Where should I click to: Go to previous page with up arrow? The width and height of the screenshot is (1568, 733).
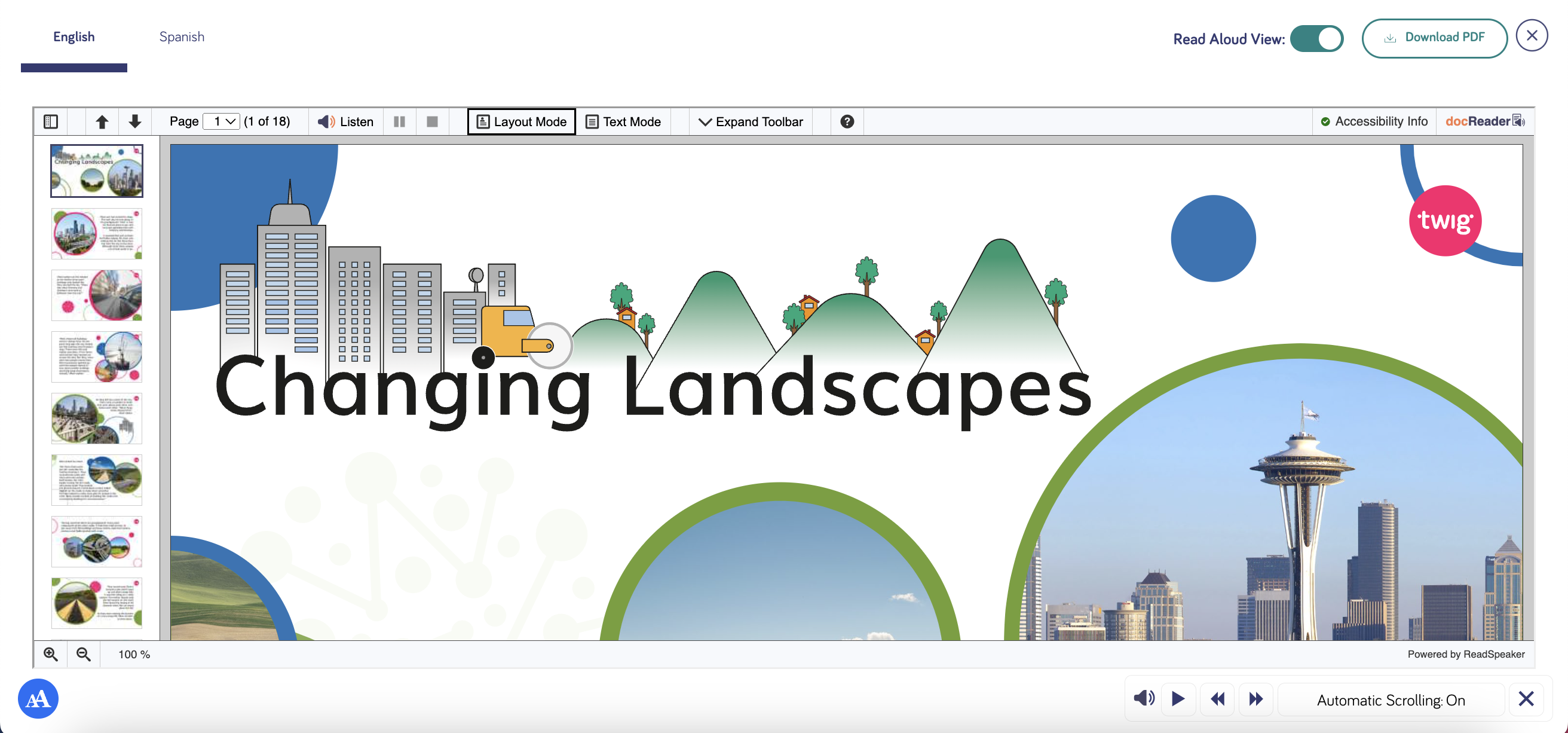pos(102,122)
